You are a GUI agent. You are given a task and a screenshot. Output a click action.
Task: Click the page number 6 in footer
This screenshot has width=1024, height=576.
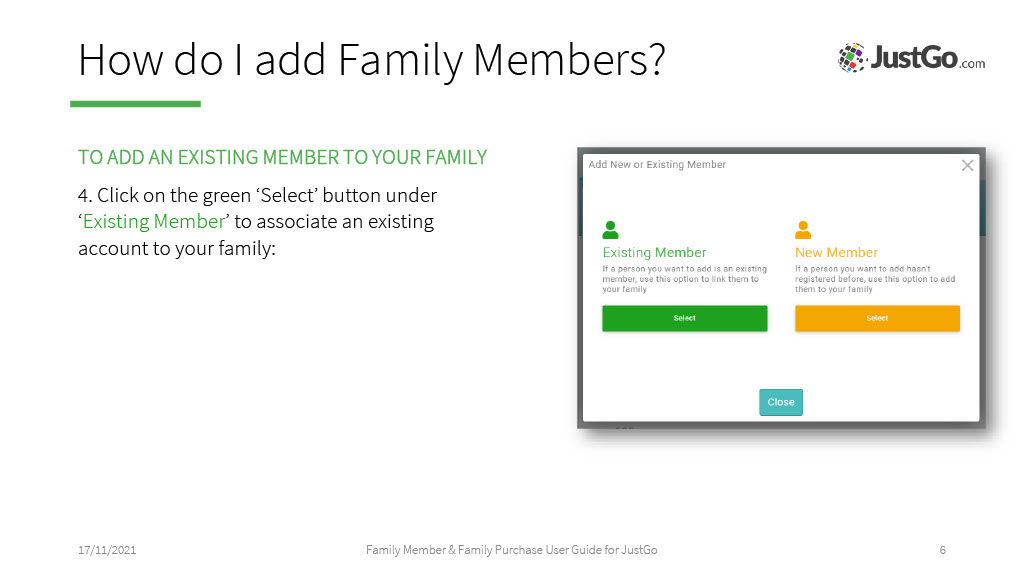(x=942, y=550)
